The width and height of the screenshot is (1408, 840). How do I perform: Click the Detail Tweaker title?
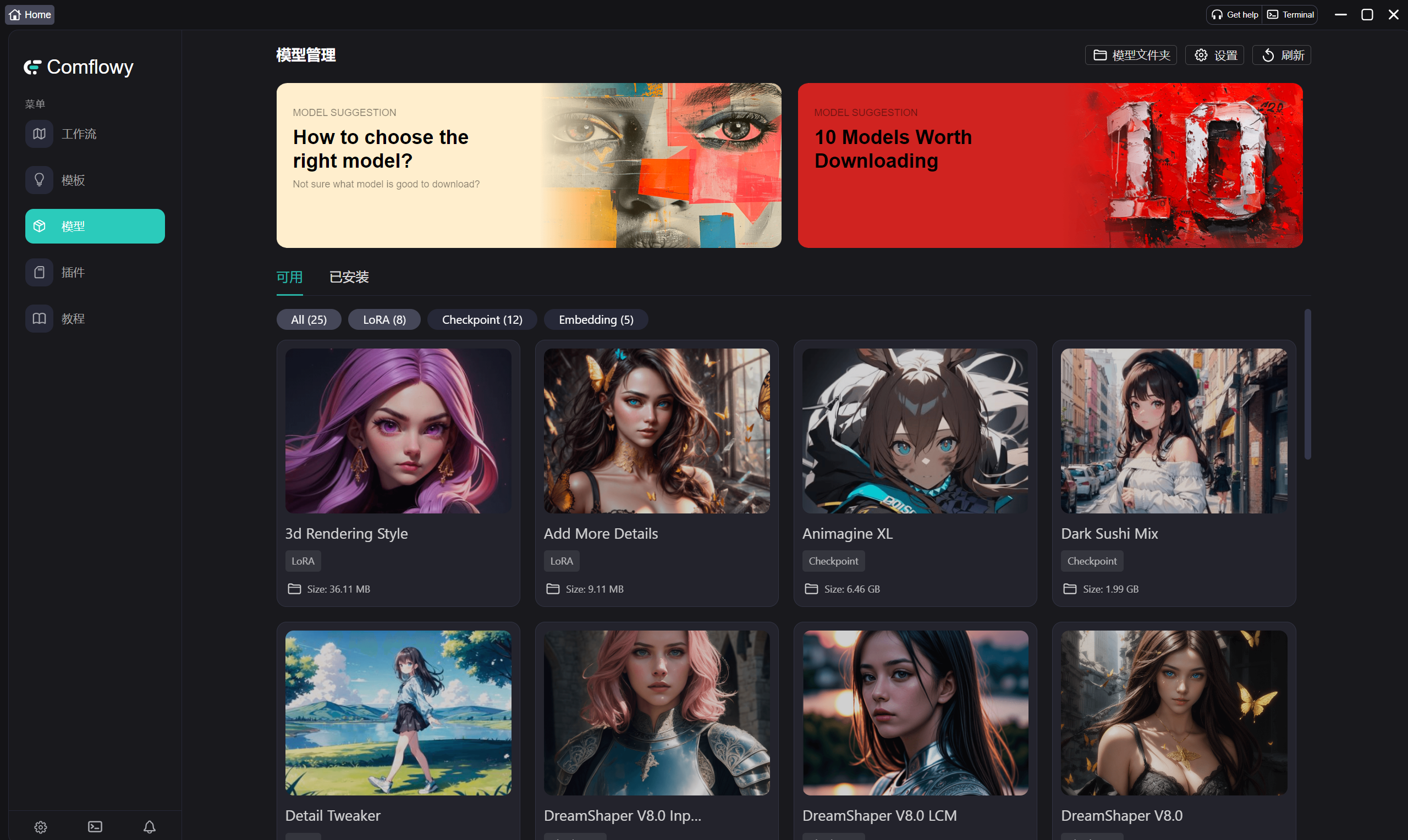pos(333,815)
